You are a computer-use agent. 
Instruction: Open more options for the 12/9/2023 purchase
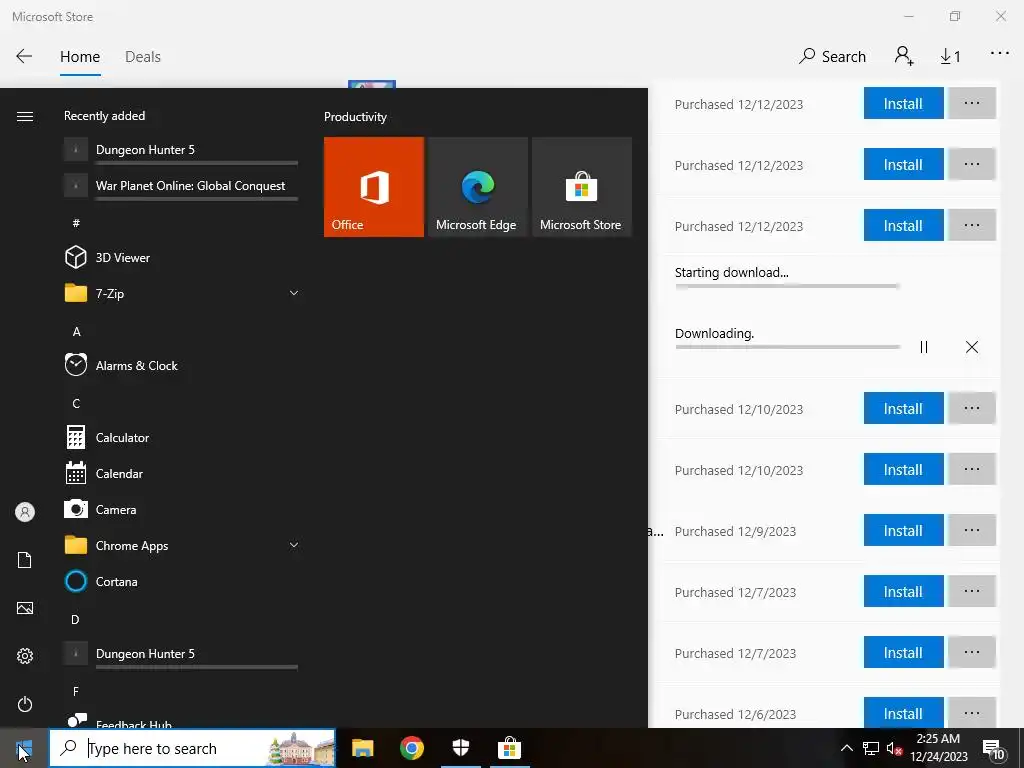pos(971,530)
